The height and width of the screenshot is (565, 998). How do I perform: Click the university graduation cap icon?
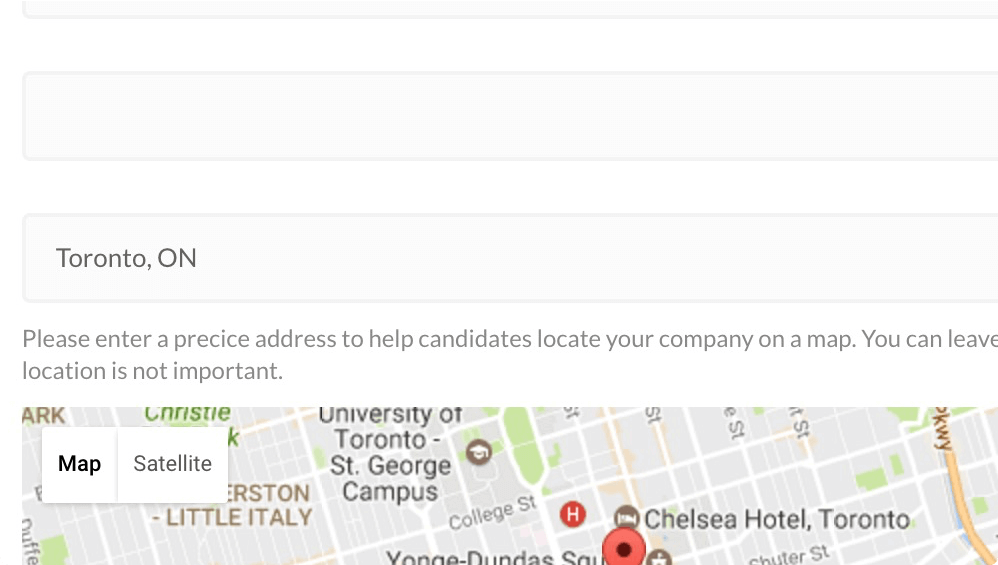tap(479, 452)
